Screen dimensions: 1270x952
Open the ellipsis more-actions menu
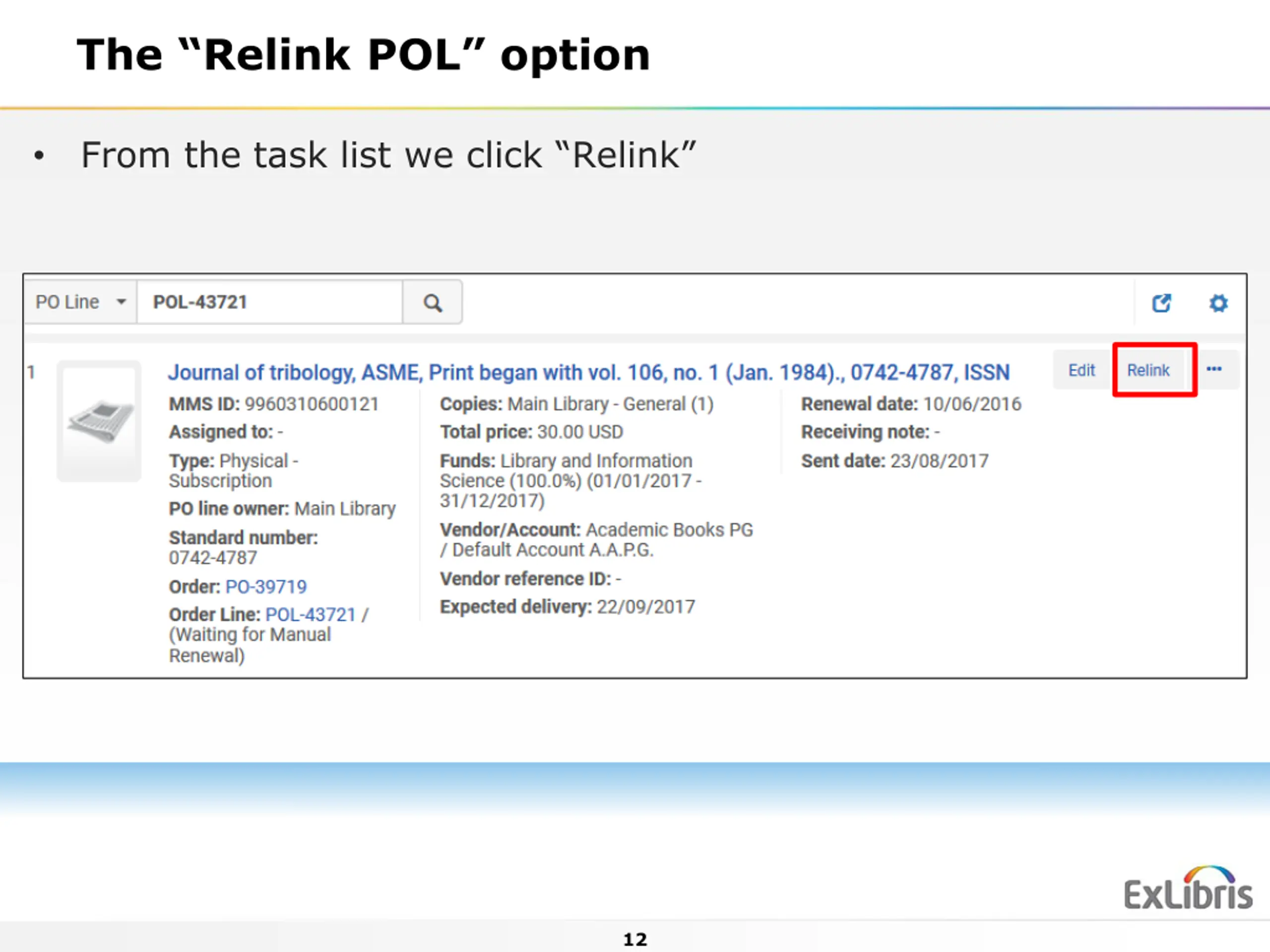(x=1214, y=369)
